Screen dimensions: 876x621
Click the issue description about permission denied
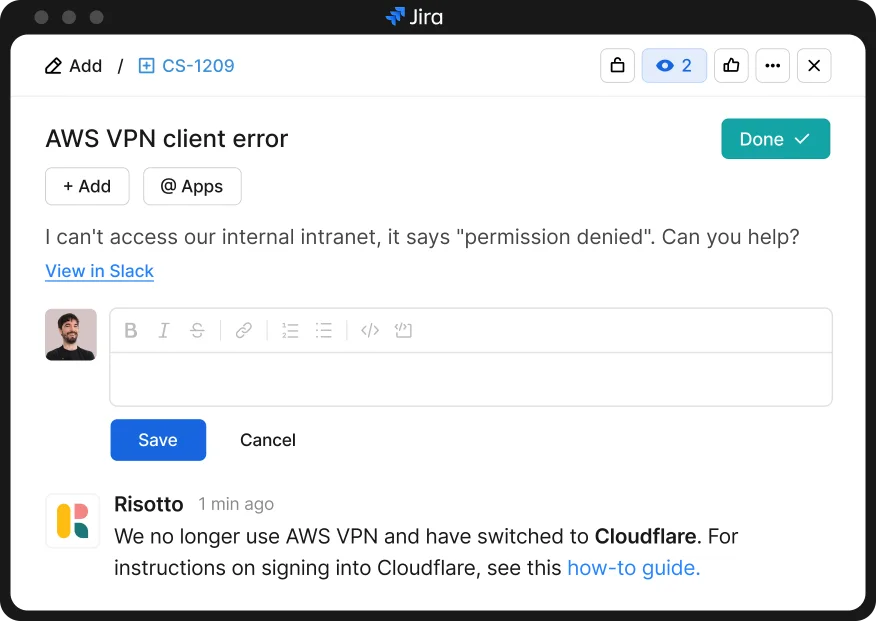click(x=422, y=237)
